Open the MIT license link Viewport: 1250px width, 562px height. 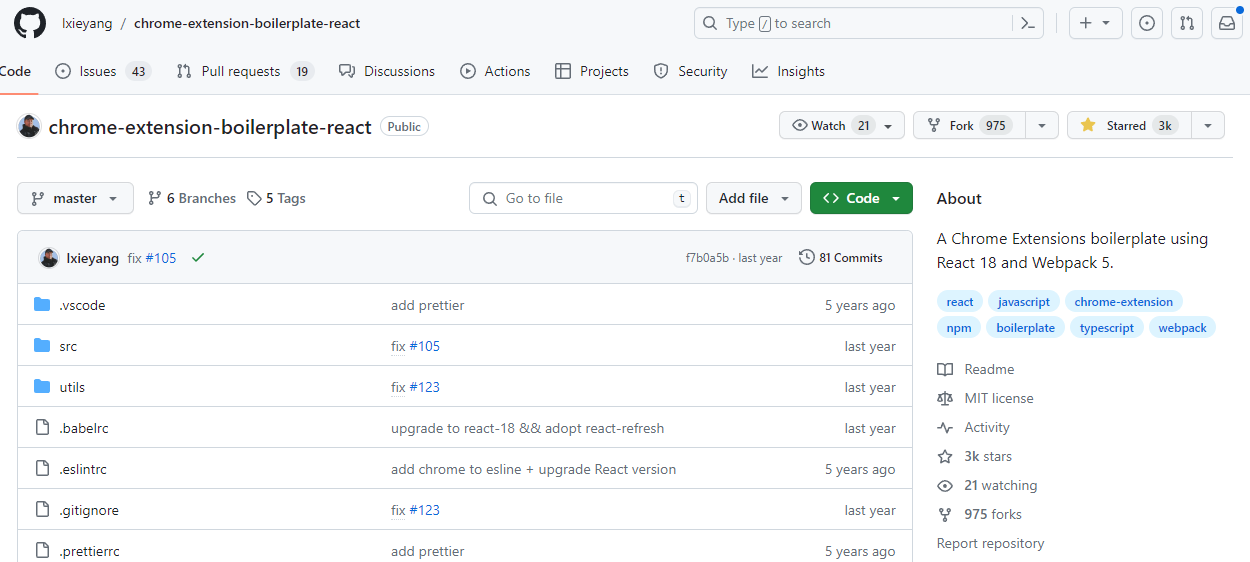pyautogui.click(x=999, y=399)
